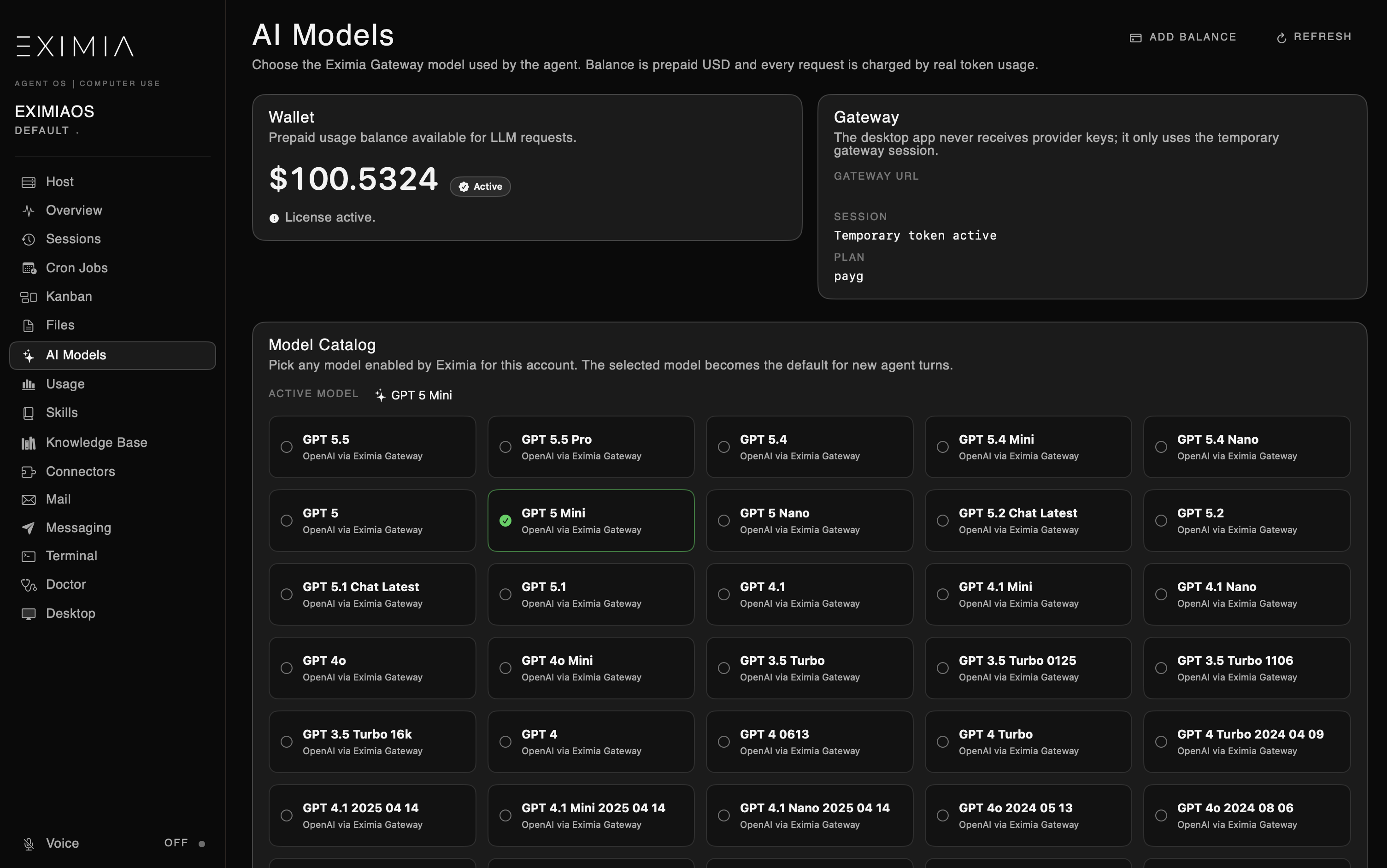Open the Terminal page
Image resolution: width=1387 pixels, height=868 pixels.
click(112, 556)
